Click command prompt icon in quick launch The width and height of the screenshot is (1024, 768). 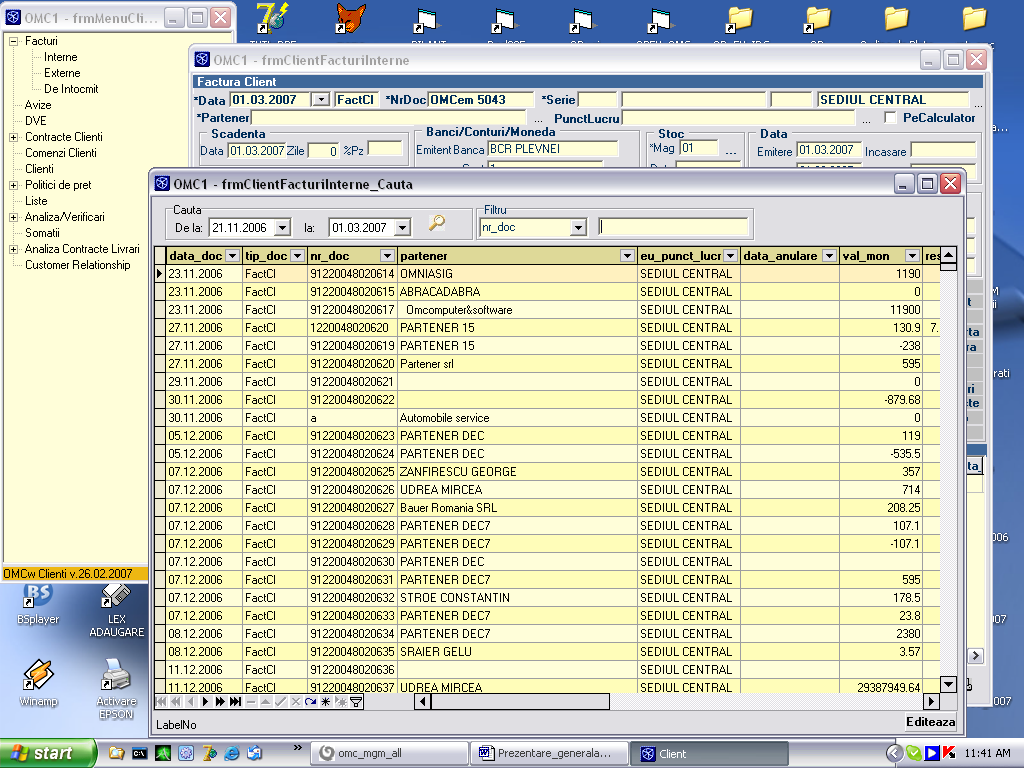coord(139,753)
